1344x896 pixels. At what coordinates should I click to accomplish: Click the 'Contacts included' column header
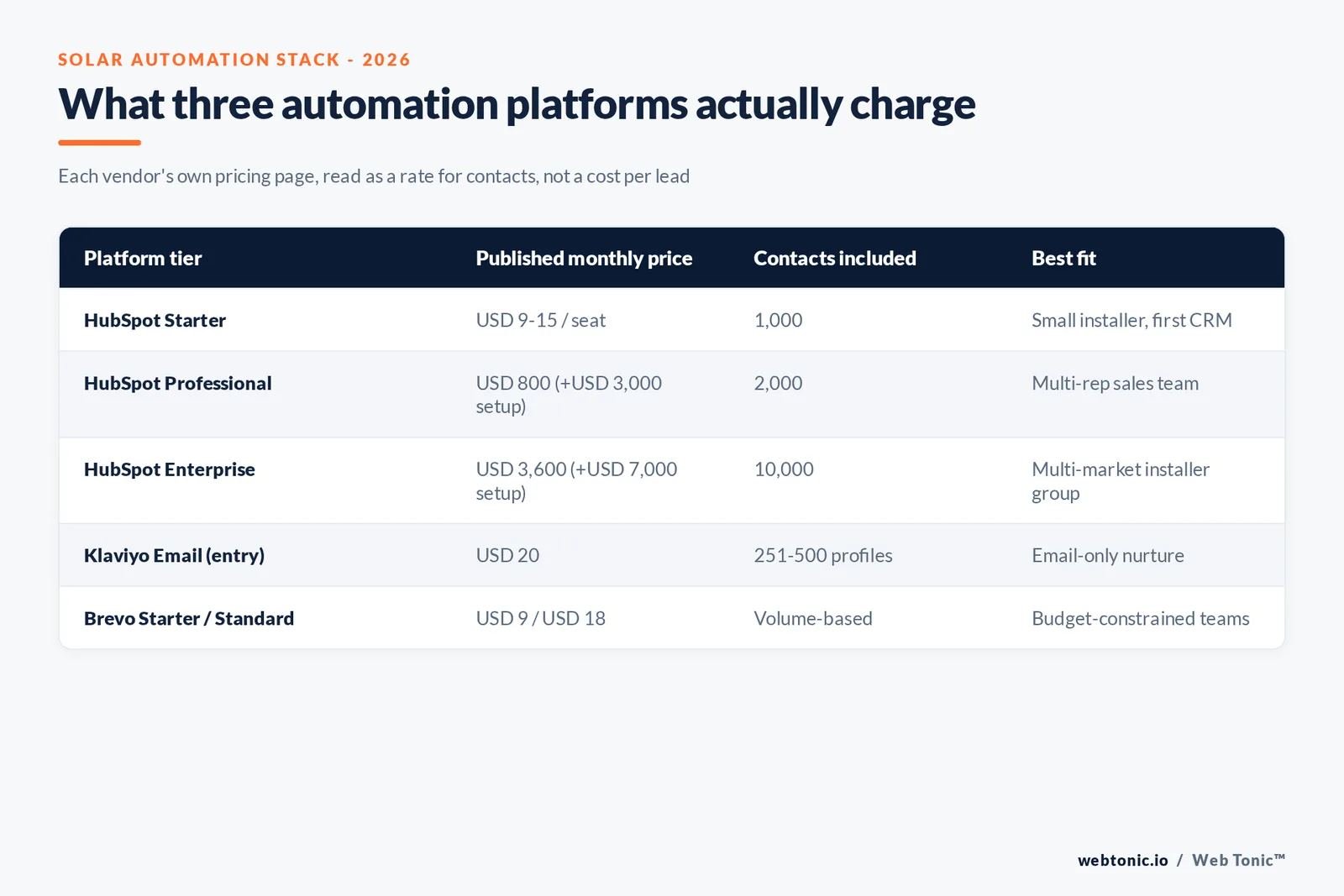[x=835, y=258]
